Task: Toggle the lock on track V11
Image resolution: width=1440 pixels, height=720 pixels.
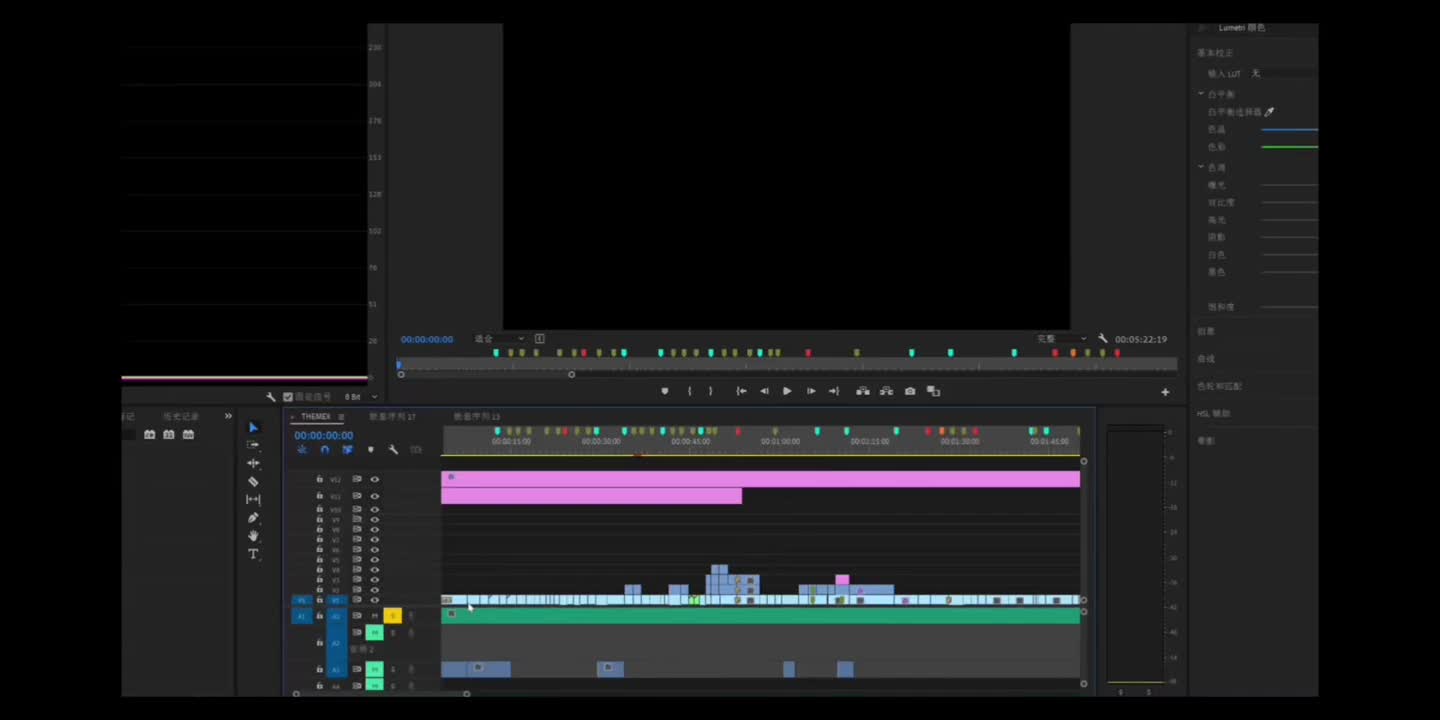Action: coord(320,496)
